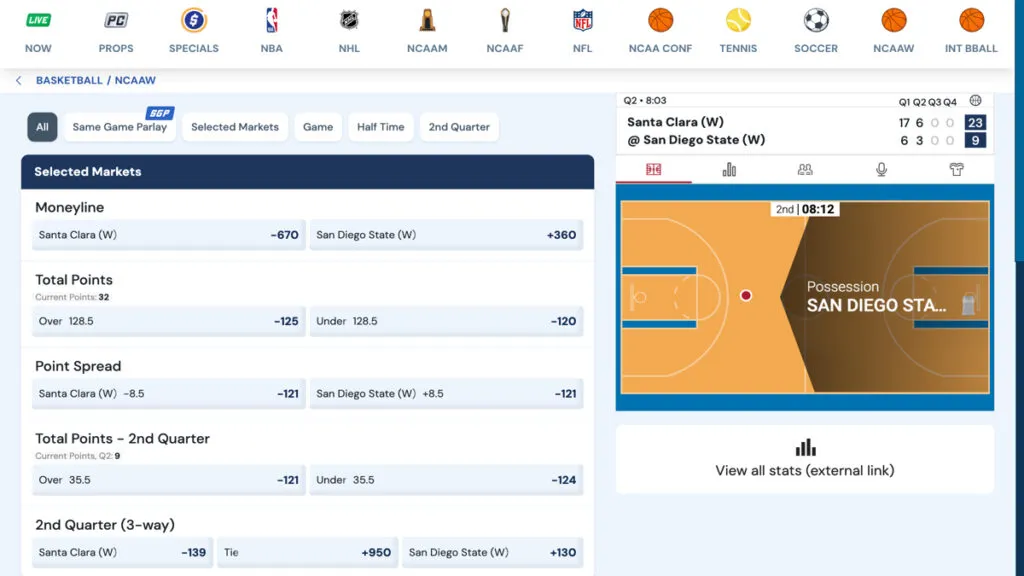The width and height of the screenshot is (1024, 576).
Task: Open the PROPS category icon
Action: [116, 21]
